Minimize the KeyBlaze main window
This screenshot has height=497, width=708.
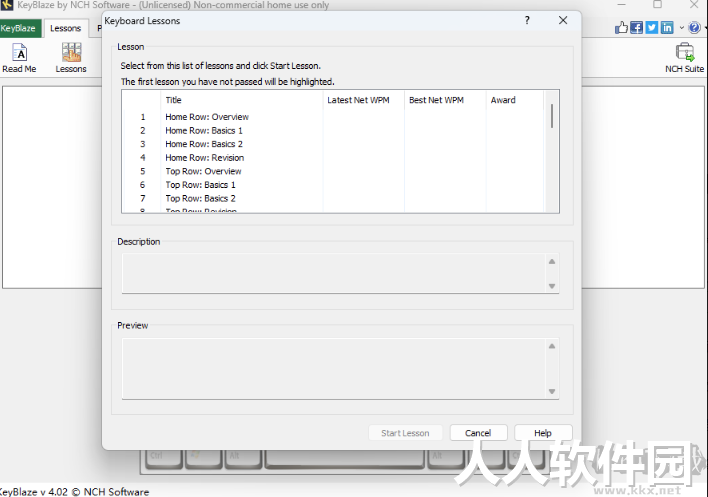622,5
